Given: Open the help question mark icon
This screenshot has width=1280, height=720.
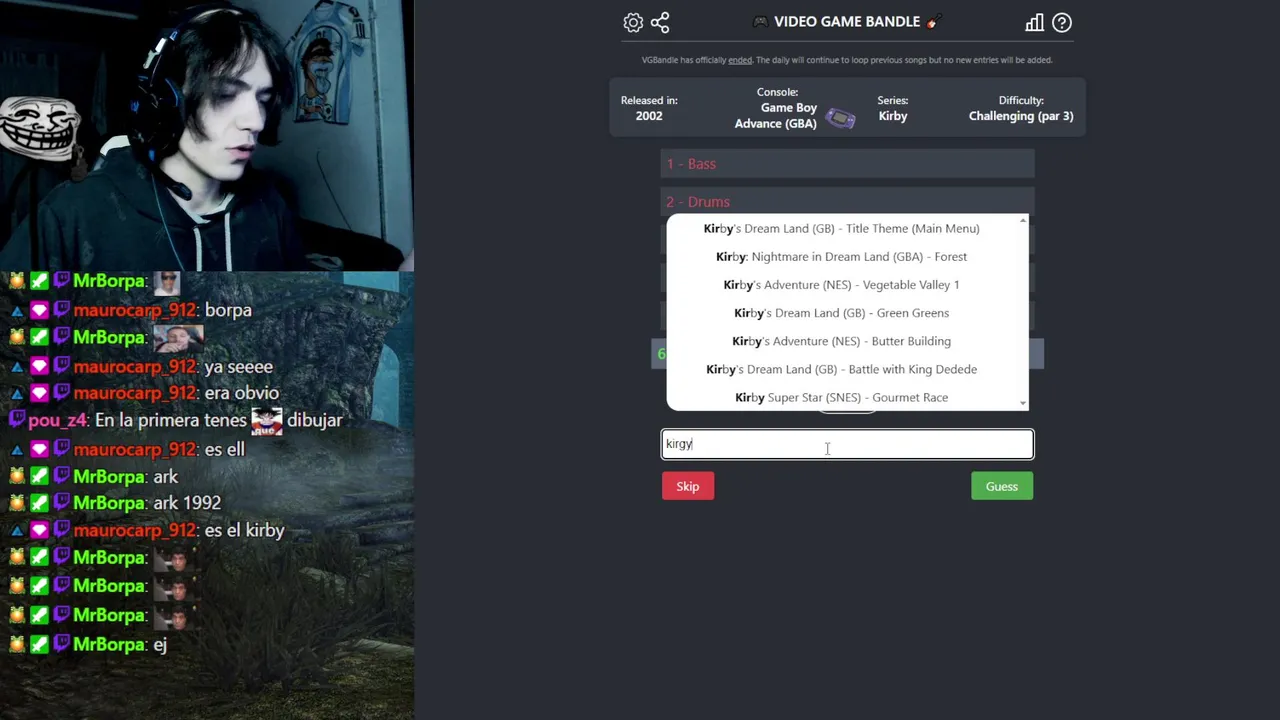Looking at the screenshot, I should tap(1062, 22).
